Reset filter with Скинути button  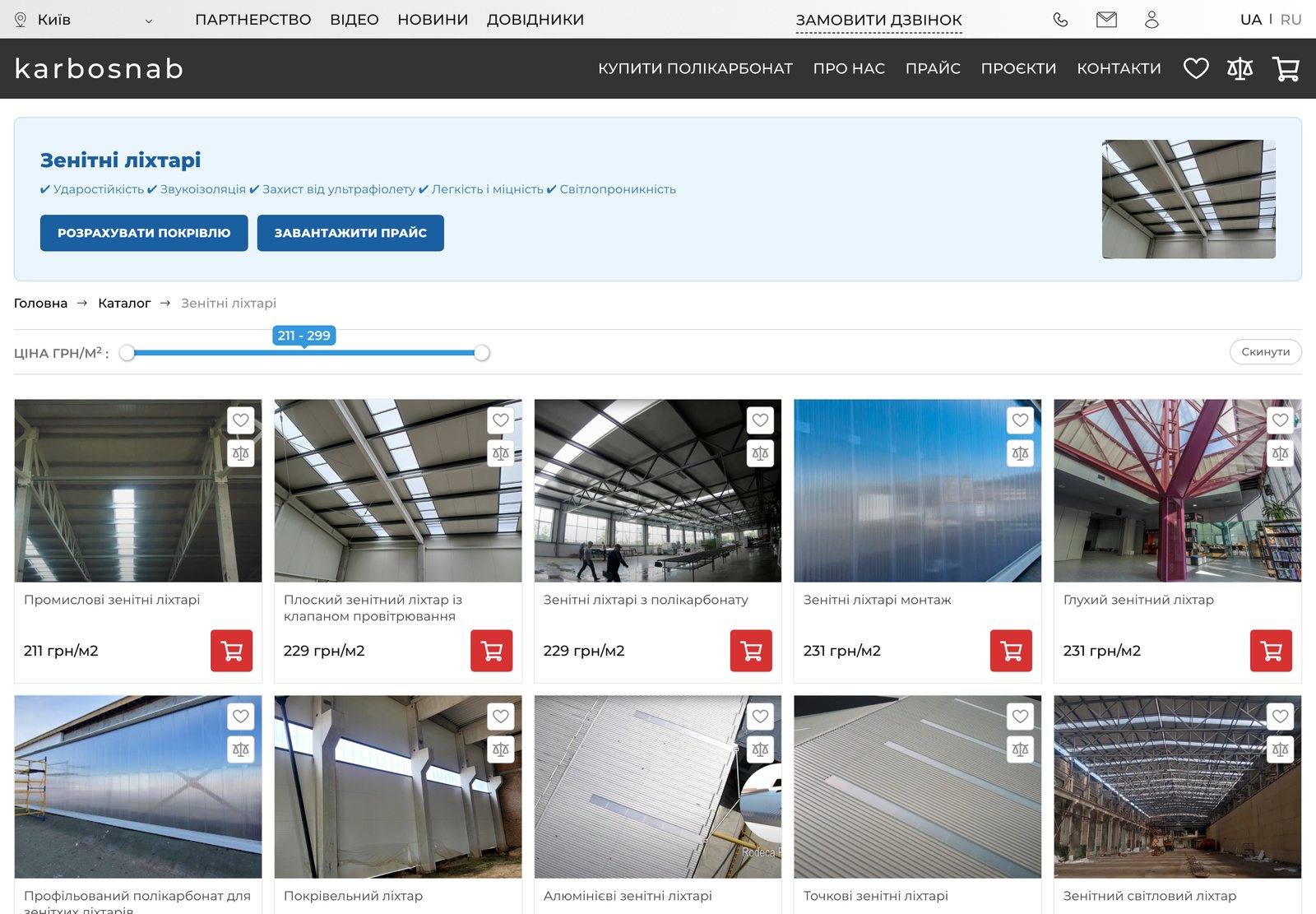[1265, 351]
